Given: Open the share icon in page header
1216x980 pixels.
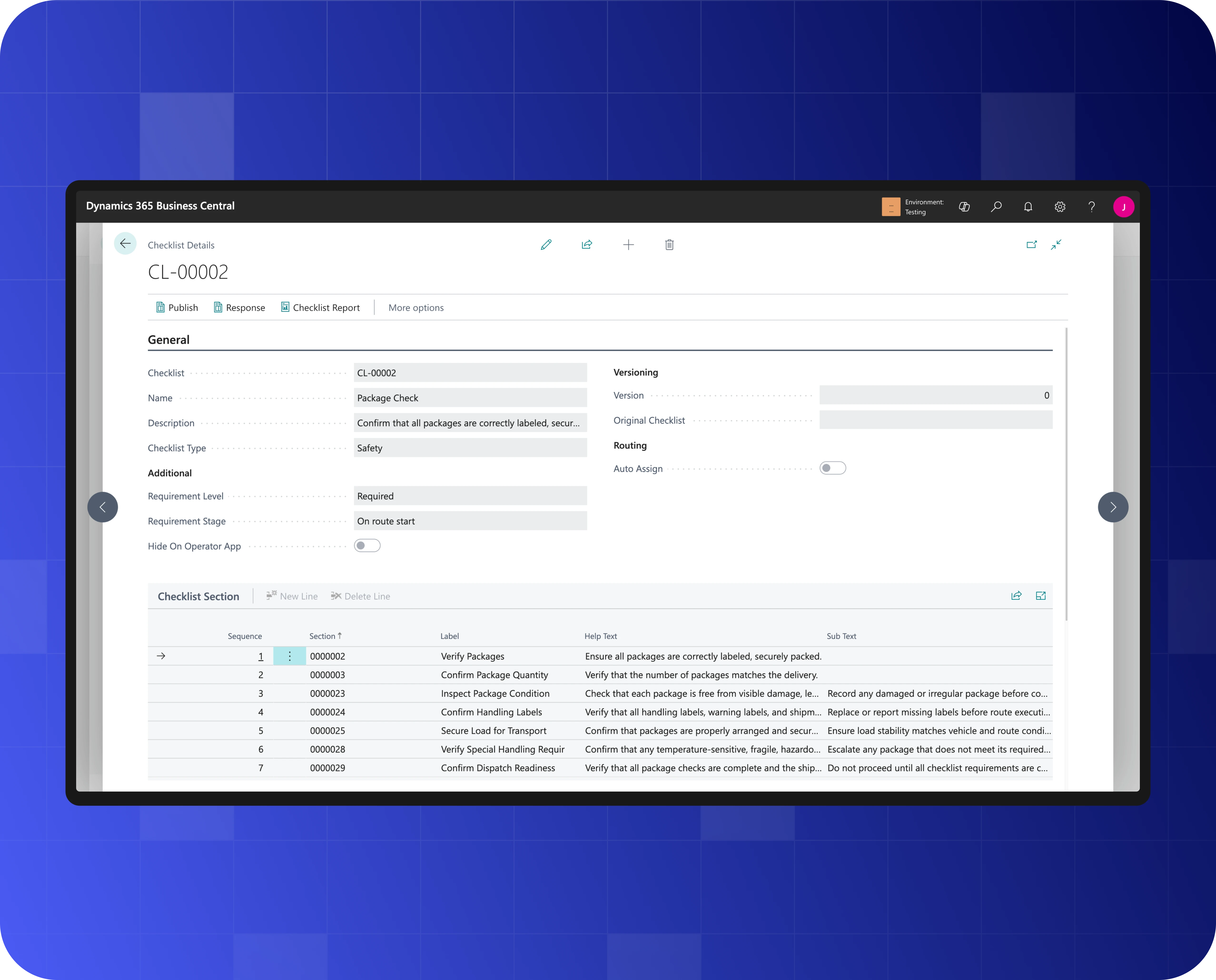Looking at the screenshot, I should click(x=587, y=245).
